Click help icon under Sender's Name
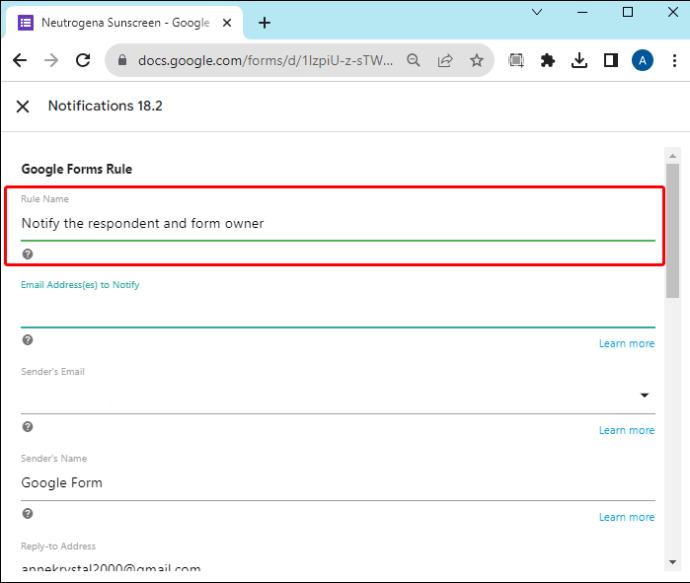 28,513
